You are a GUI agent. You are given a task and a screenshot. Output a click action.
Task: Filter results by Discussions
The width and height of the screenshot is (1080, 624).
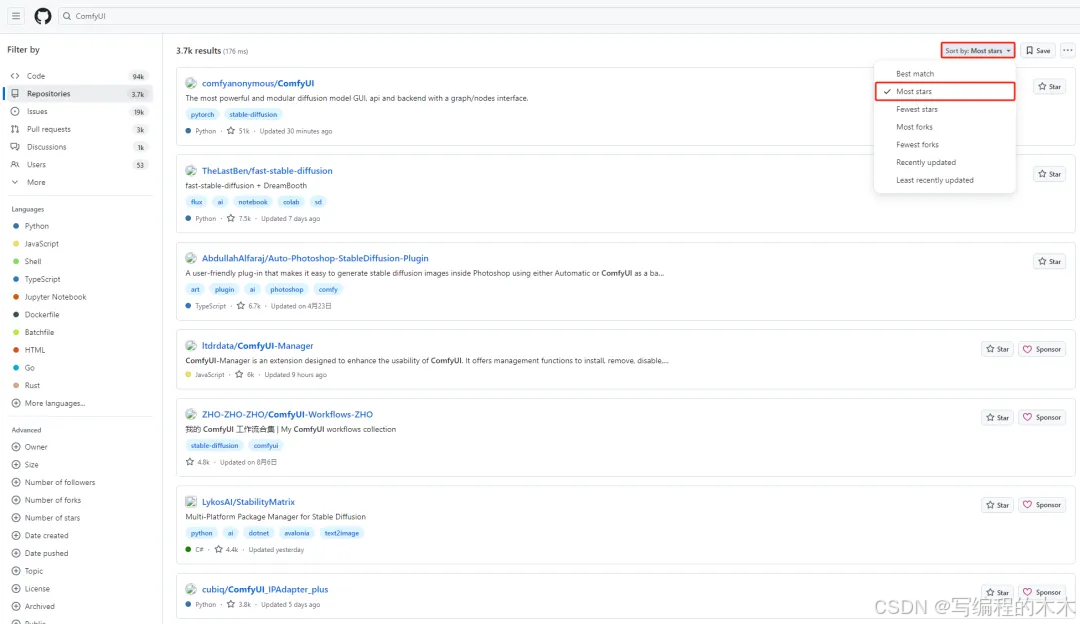point(78,147)
